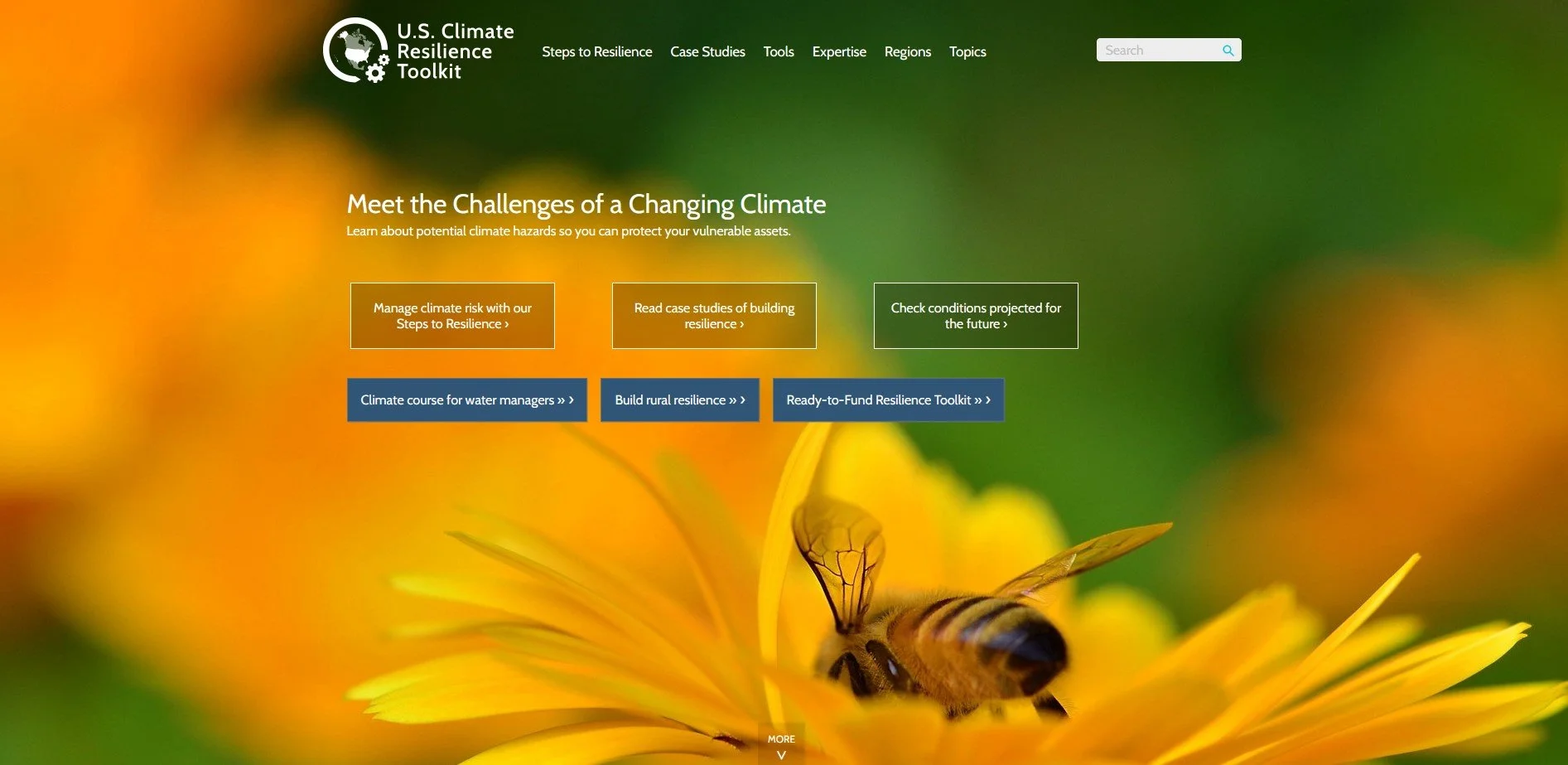Open Check conditions projected for the future

pyautogui.click(x=976, y=316)
